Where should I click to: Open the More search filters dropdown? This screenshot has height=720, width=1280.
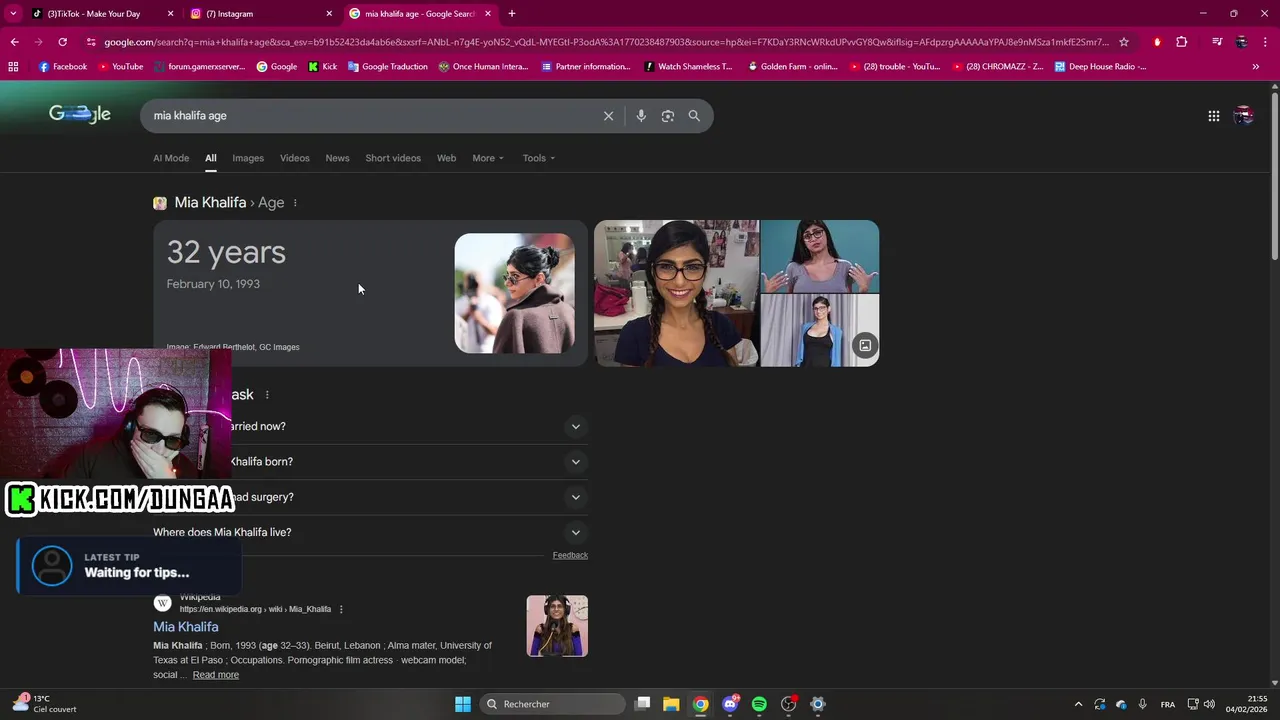pos(488,158)
